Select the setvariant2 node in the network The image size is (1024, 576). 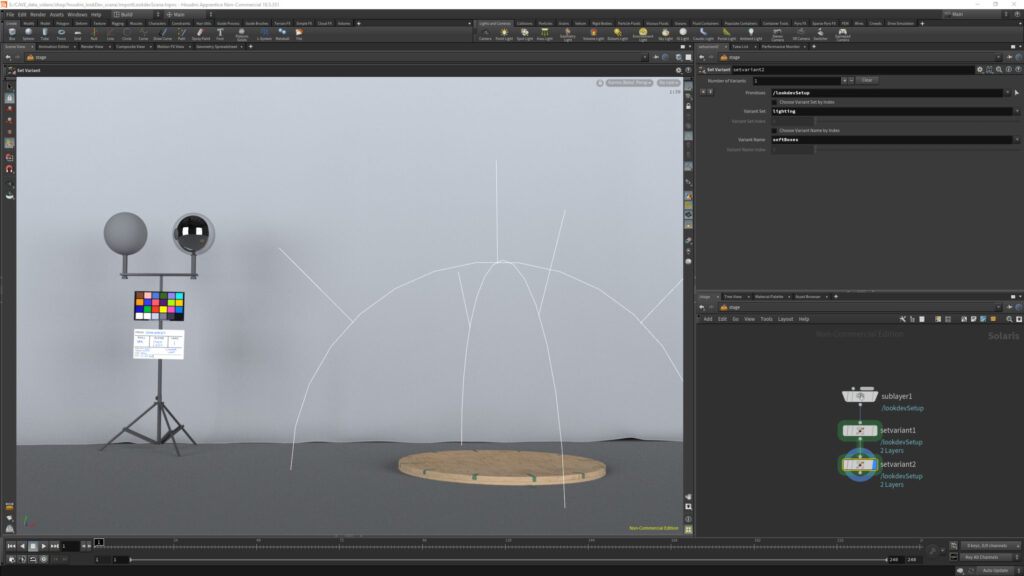click(859, 464)
